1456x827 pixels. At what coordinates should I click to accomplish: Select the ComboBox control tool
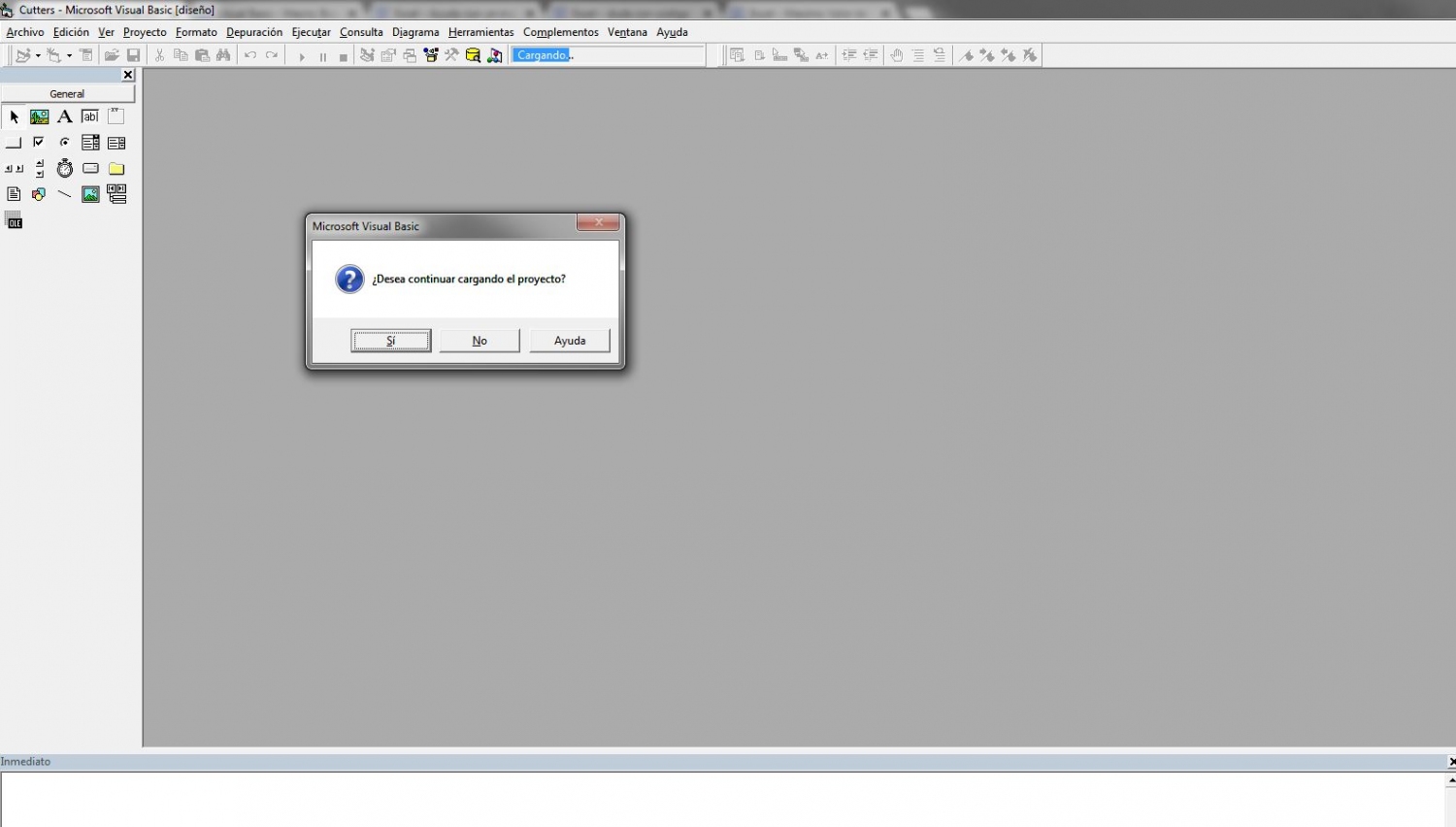[90, 143]
